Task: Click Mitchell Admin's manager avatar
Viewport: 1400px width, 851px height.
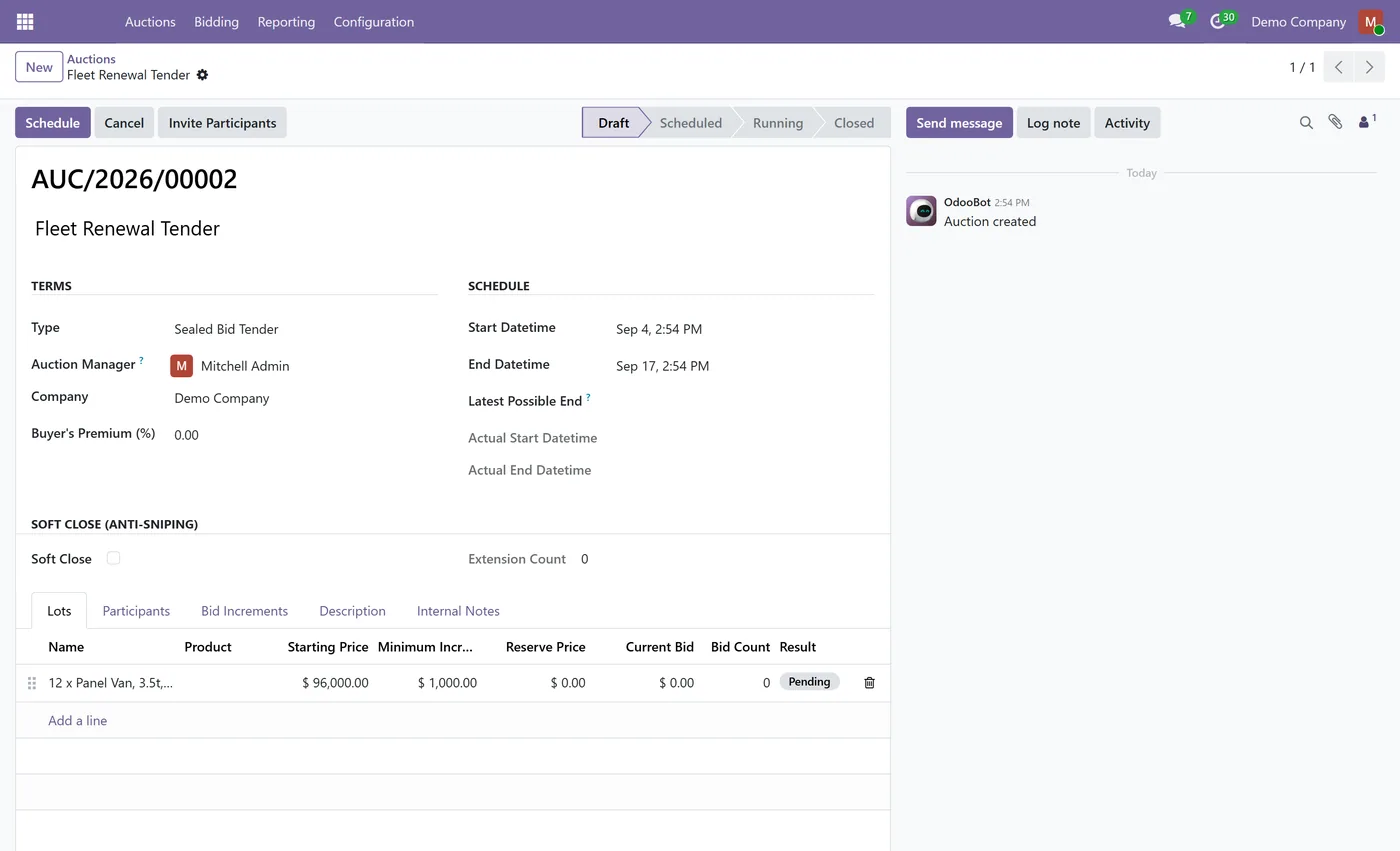Action: [x=181, y=366]
